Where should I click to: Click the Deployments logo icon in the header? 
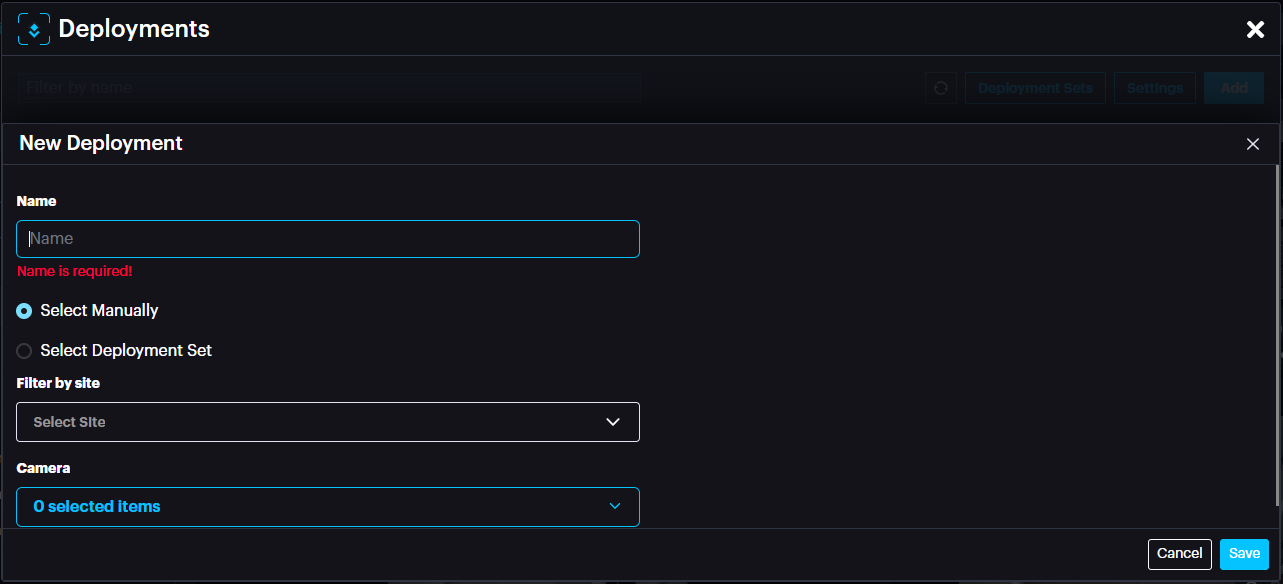coord(34,30)
